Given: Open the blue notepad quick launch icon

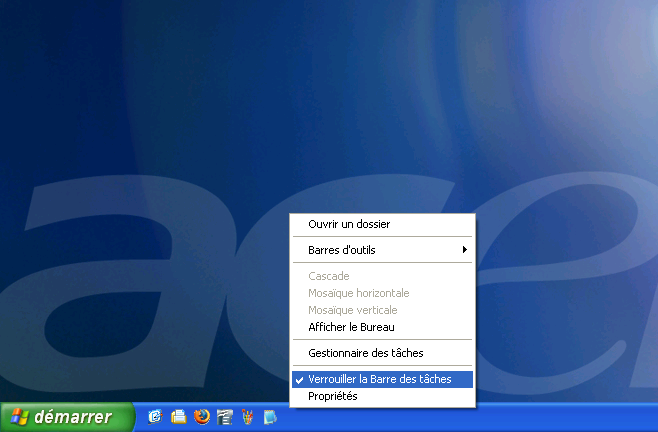Looking at the screenshot, I should pos(270,417).
